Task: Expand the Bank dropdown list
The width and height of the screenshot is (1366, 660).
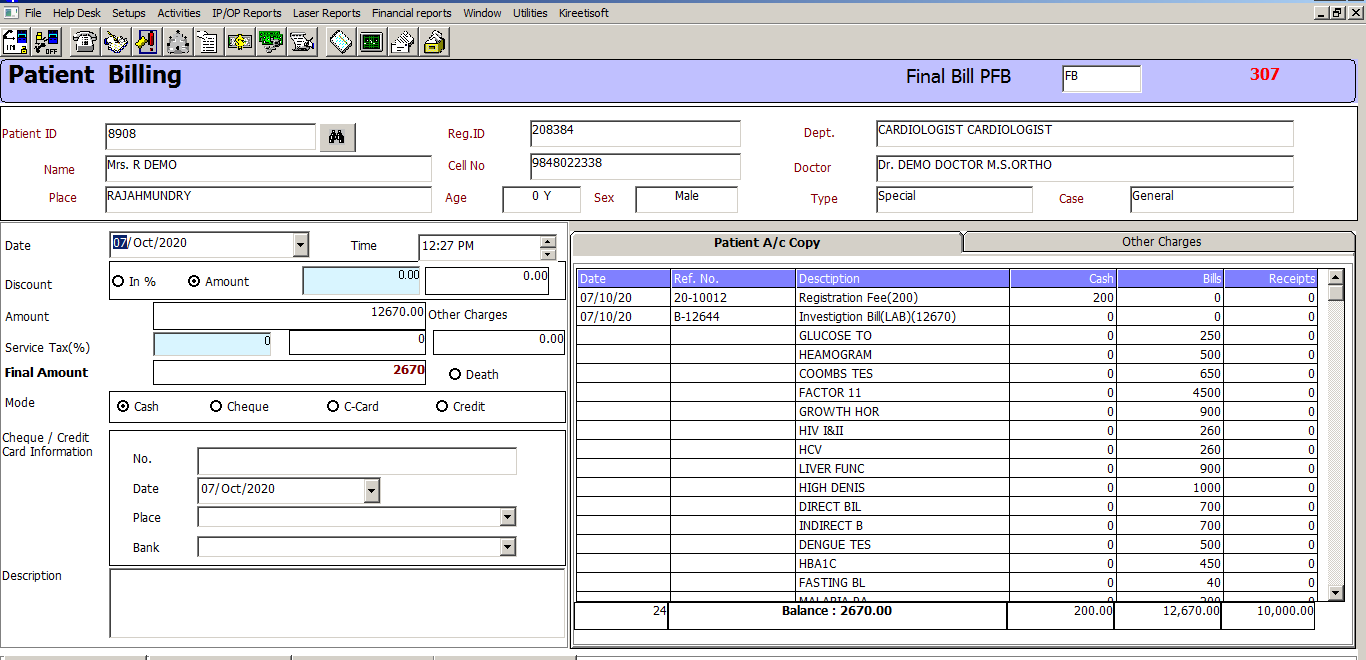Action: [508, 547]
